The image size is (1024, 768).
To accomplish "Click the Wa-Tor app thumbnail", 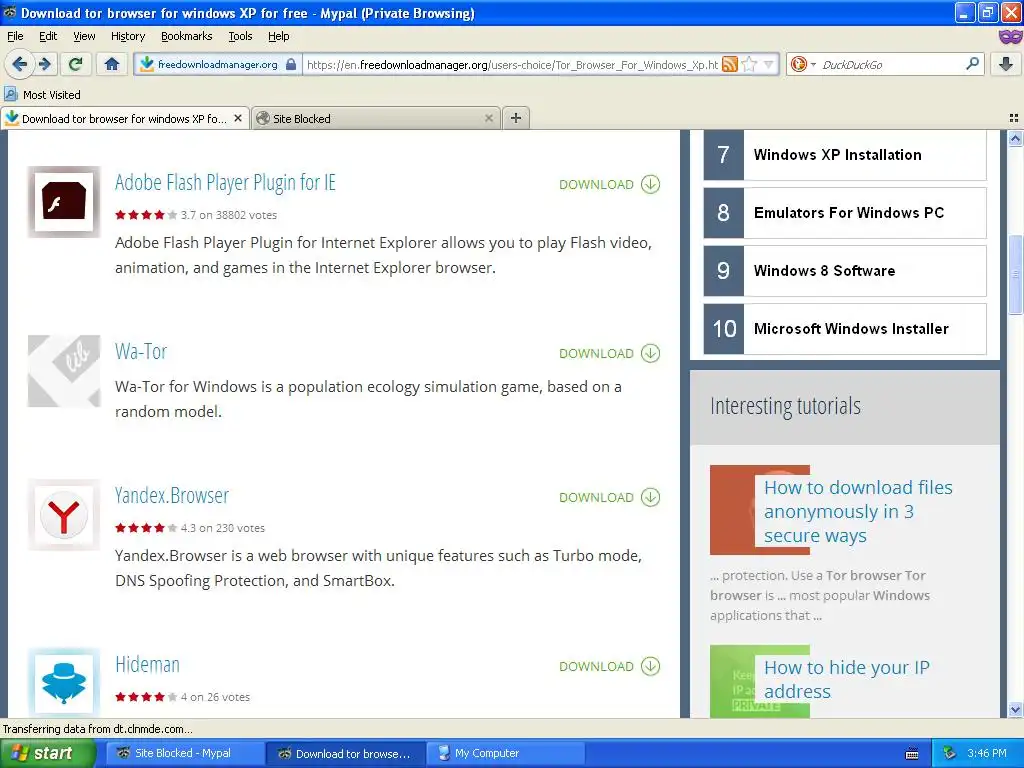I will tap(64, 371).
